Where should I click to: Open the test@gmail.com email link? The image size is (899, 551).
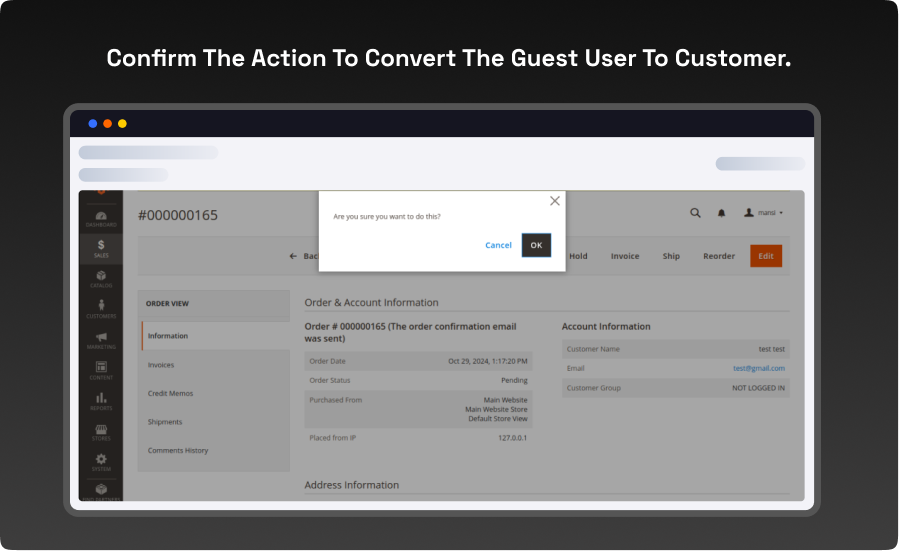758,368
